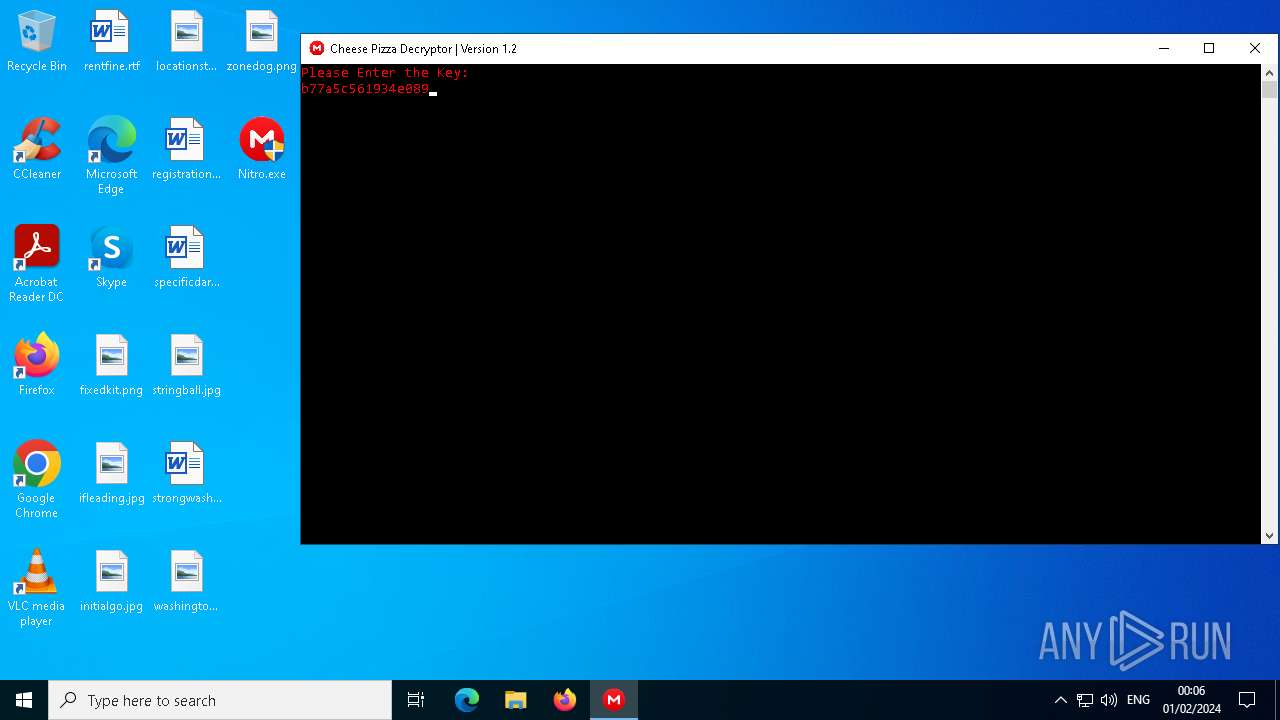Open the Firefox desktop shortcut
The image size is (1280, 720).
[37, 366]
